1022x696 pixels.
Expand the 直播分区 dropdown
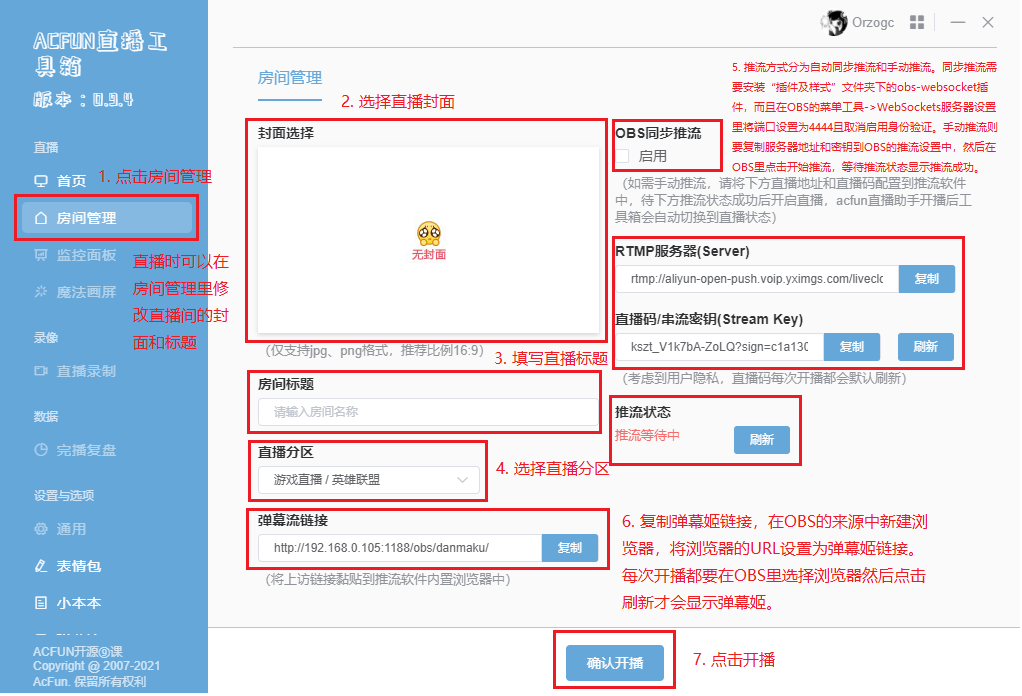click(x=369, y=480)
